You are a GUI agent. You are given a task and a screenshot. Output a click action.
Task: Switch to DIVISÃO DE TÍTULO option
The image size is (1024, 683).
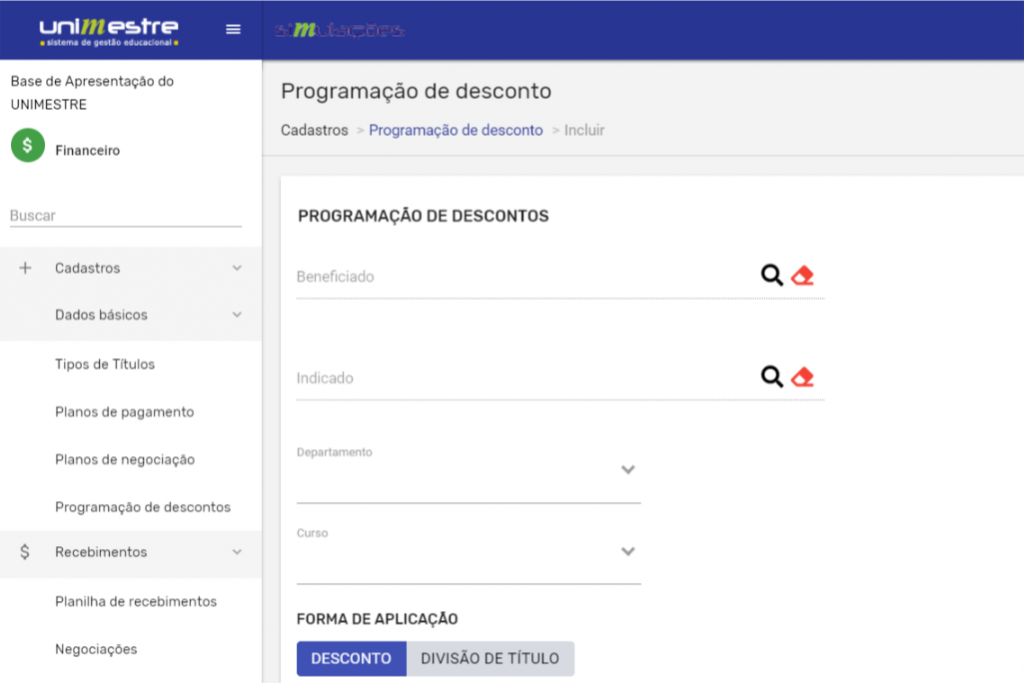pos(490,659)
